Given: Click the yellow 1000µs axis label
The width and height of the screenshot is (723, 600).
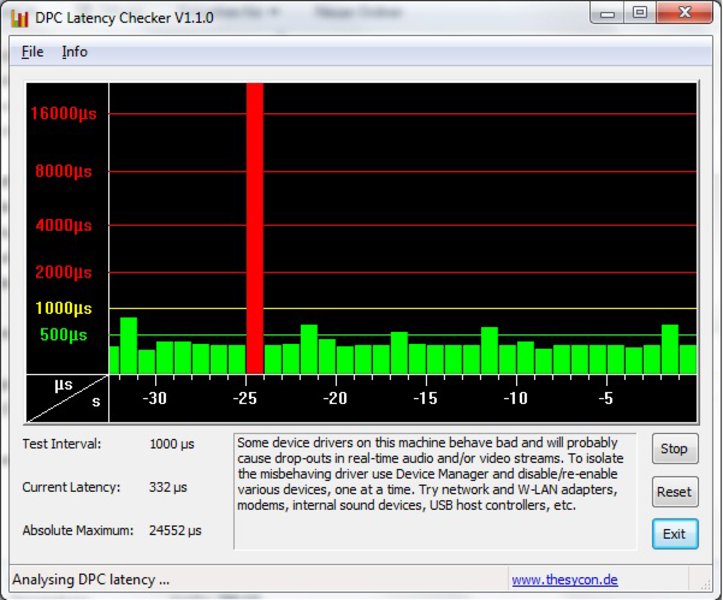Looking at the screenshot, I should 64,308.
